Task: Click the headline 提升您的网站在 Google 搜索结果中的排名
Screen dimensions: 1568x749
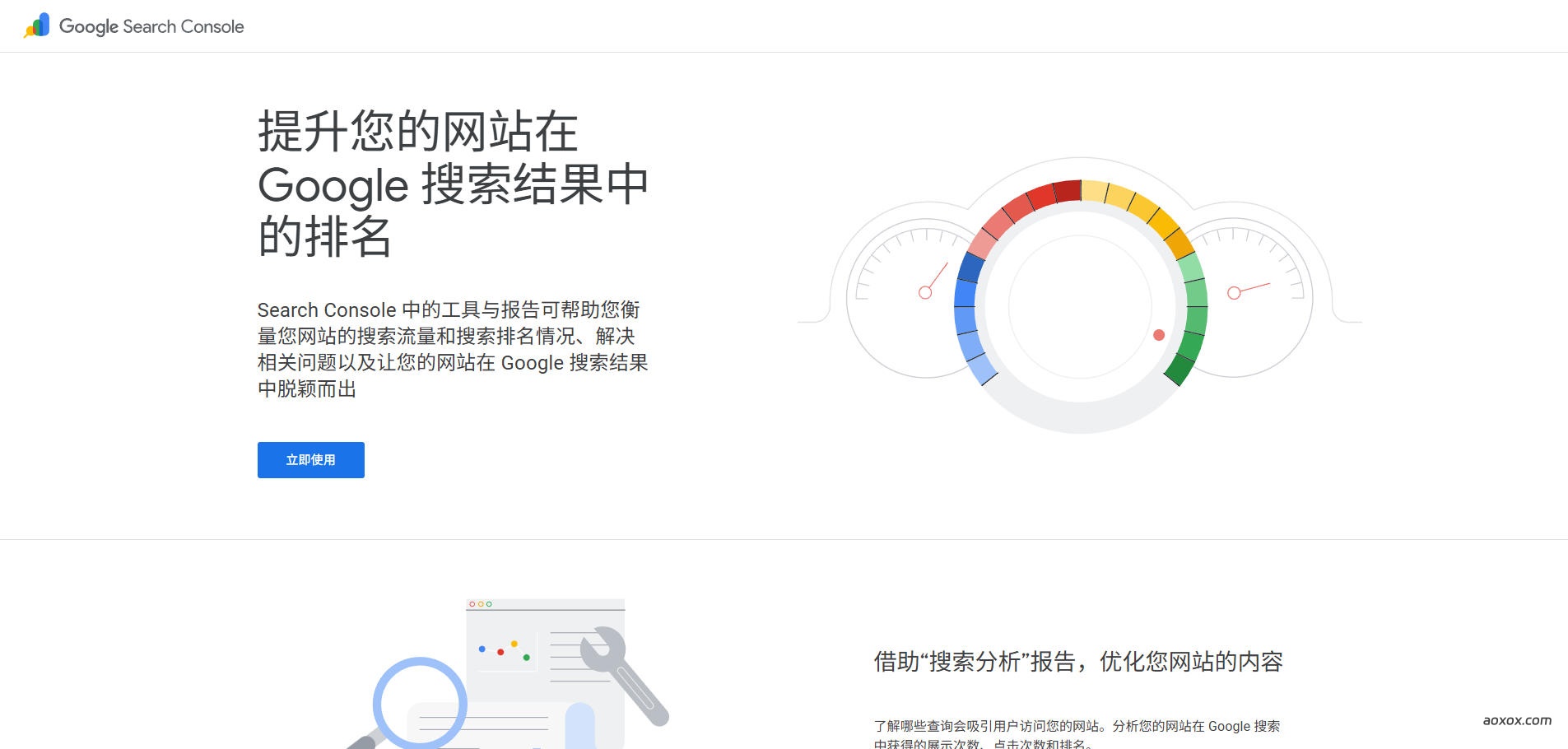Action: point(453,184)
